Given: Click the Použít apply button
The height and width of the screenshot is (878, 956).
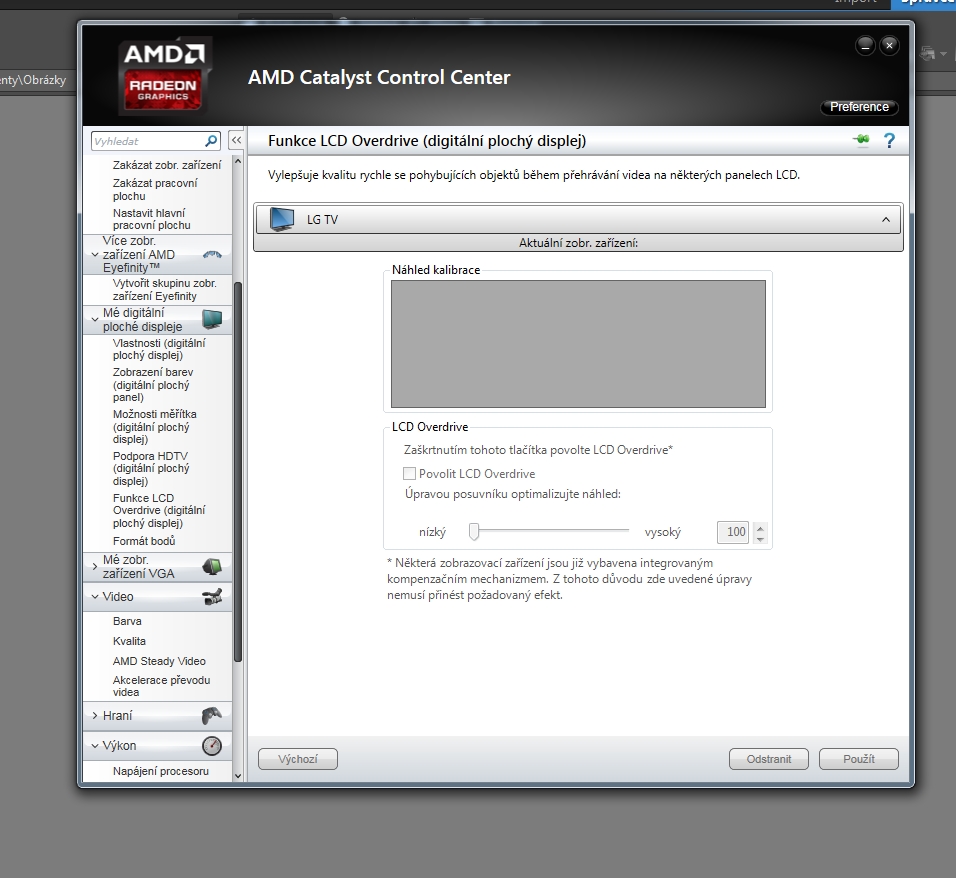Looking at the screenshot, I should pyautogui.click(x=858, y=759).
